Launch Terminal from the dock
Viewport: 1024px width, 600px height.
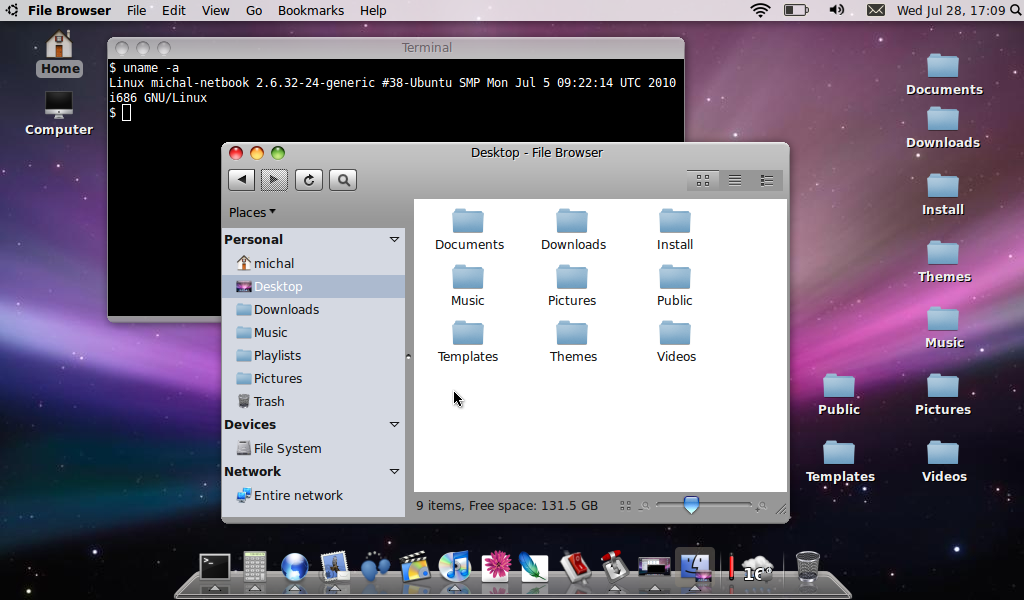215,567
